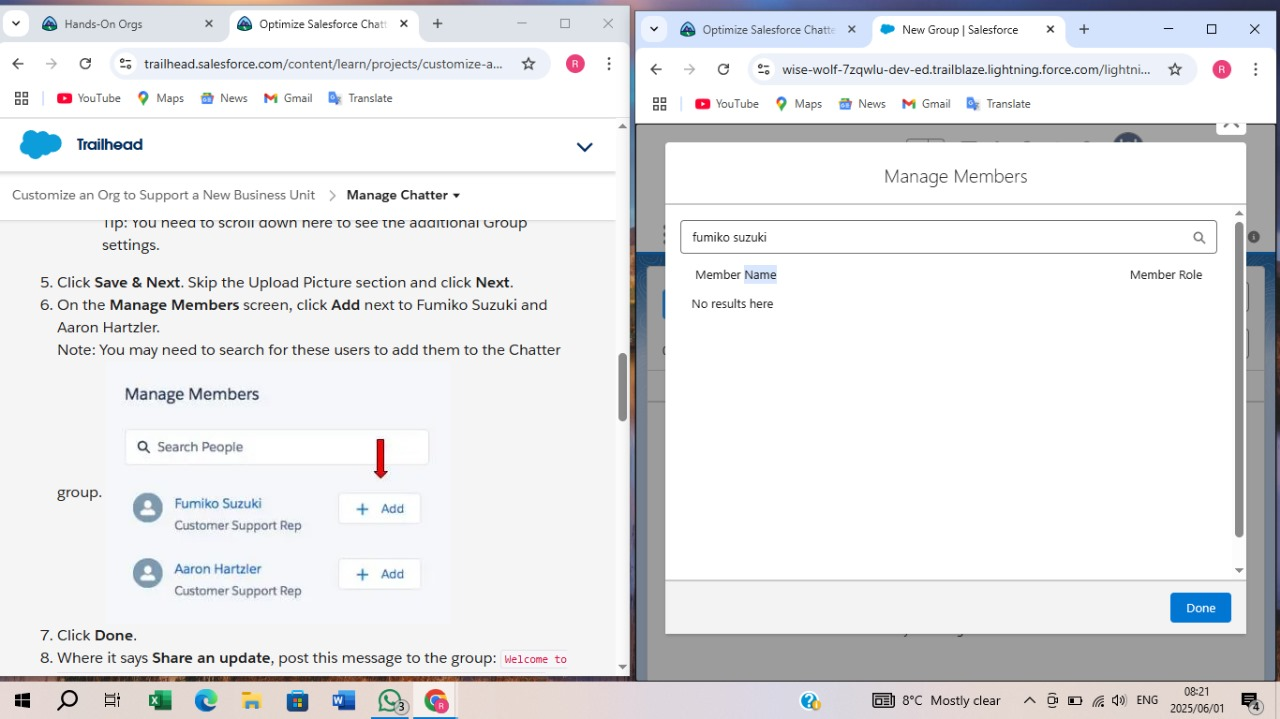Reload the Salesforce New Group page
Image resolution: width=1280 pixels, height=719 pixels.
coord(723,69)
